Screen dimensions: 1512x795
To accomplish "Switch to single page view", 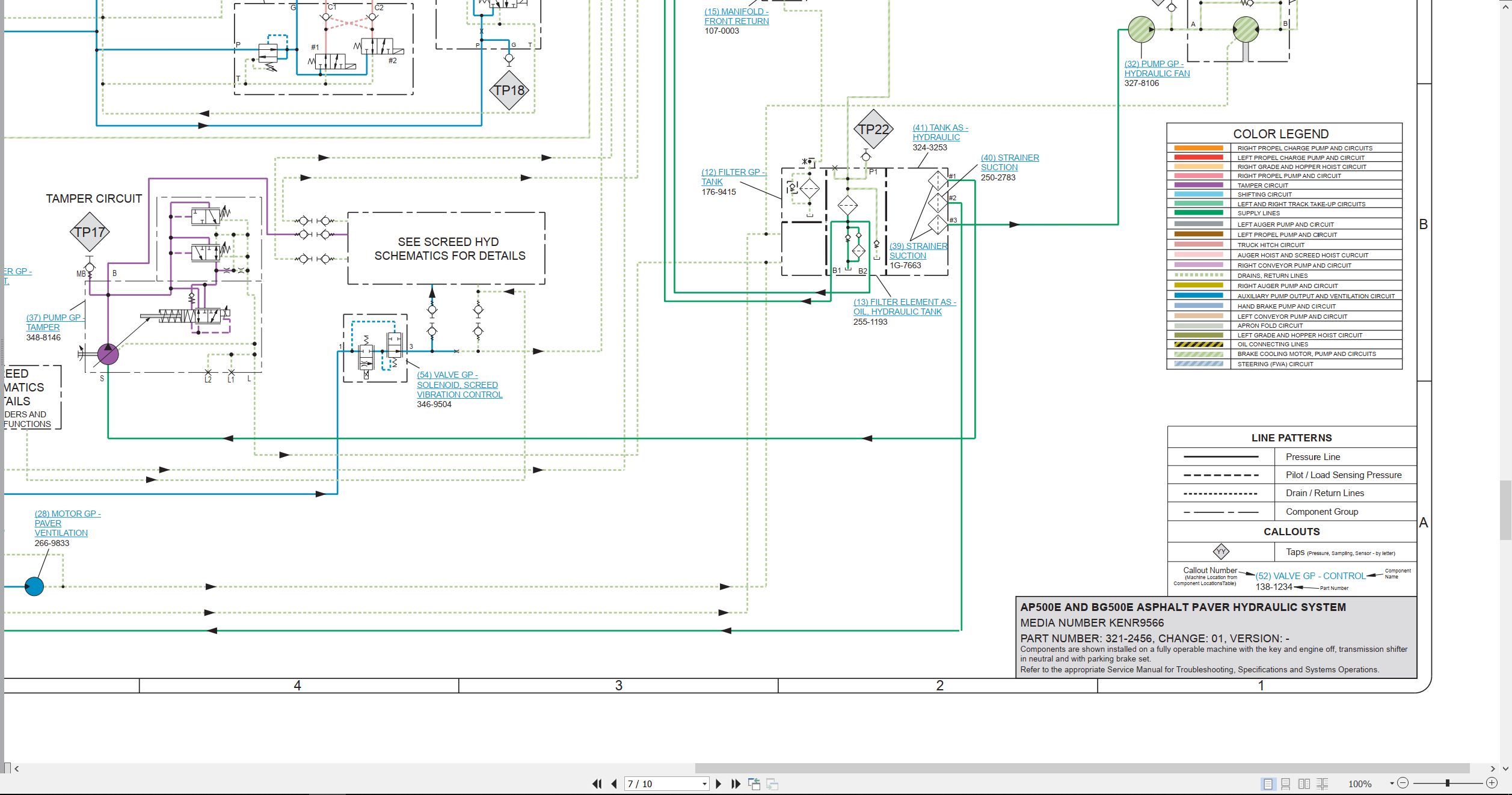I will click(x=1268, y=784).
